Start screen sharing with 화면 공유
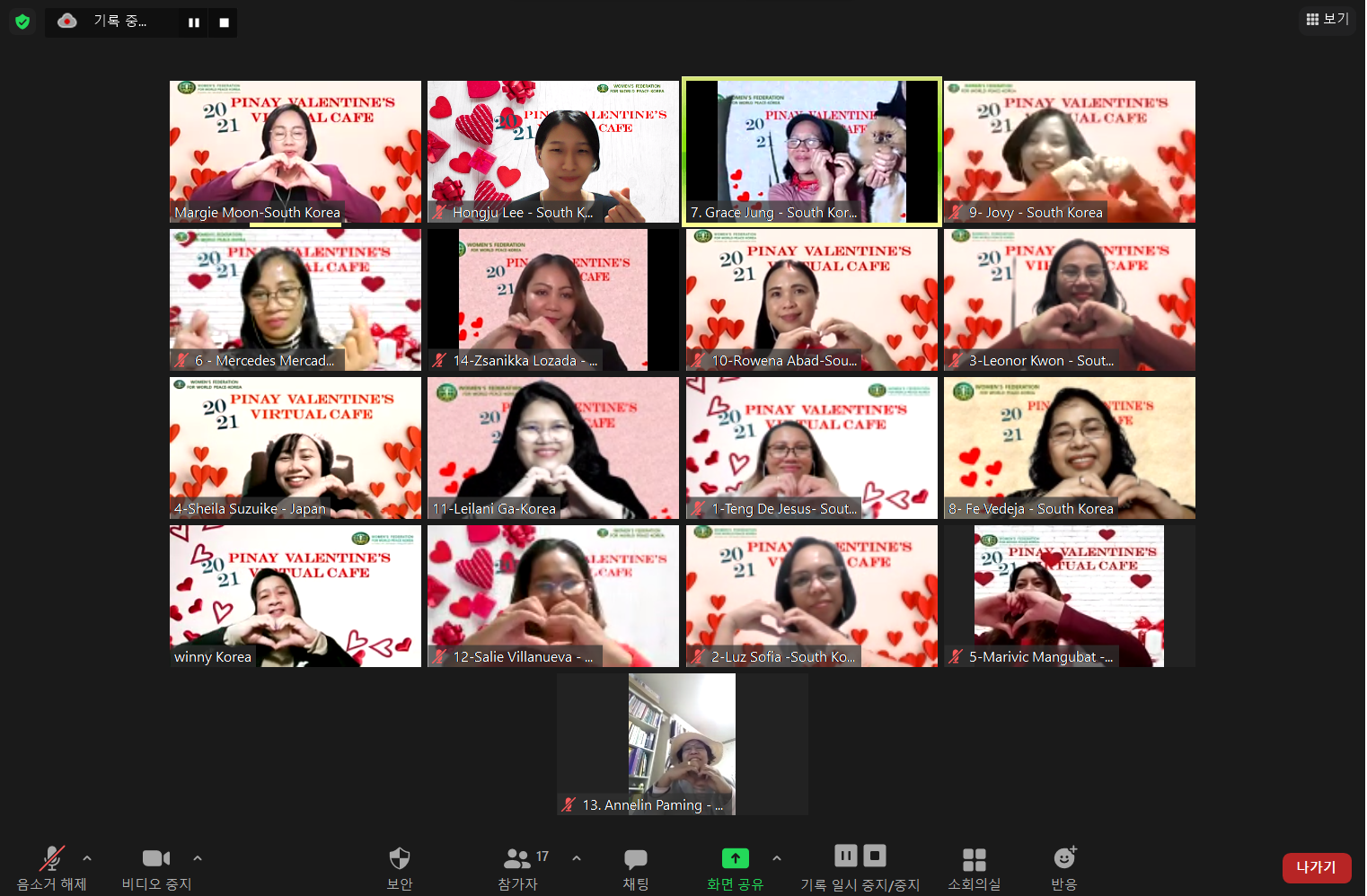 pyautogui.click(x=735, y=867)
